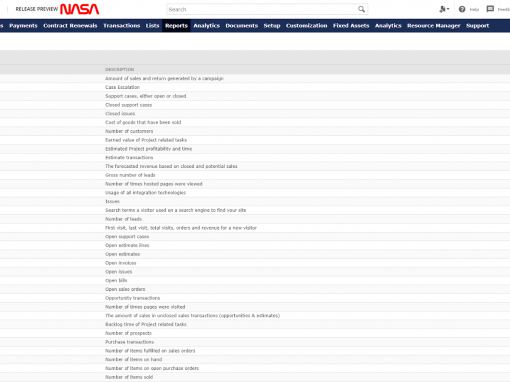The width and height of the screenshot is (510, 382).
Task: Click the NASA logo
Action: [79, 9]
